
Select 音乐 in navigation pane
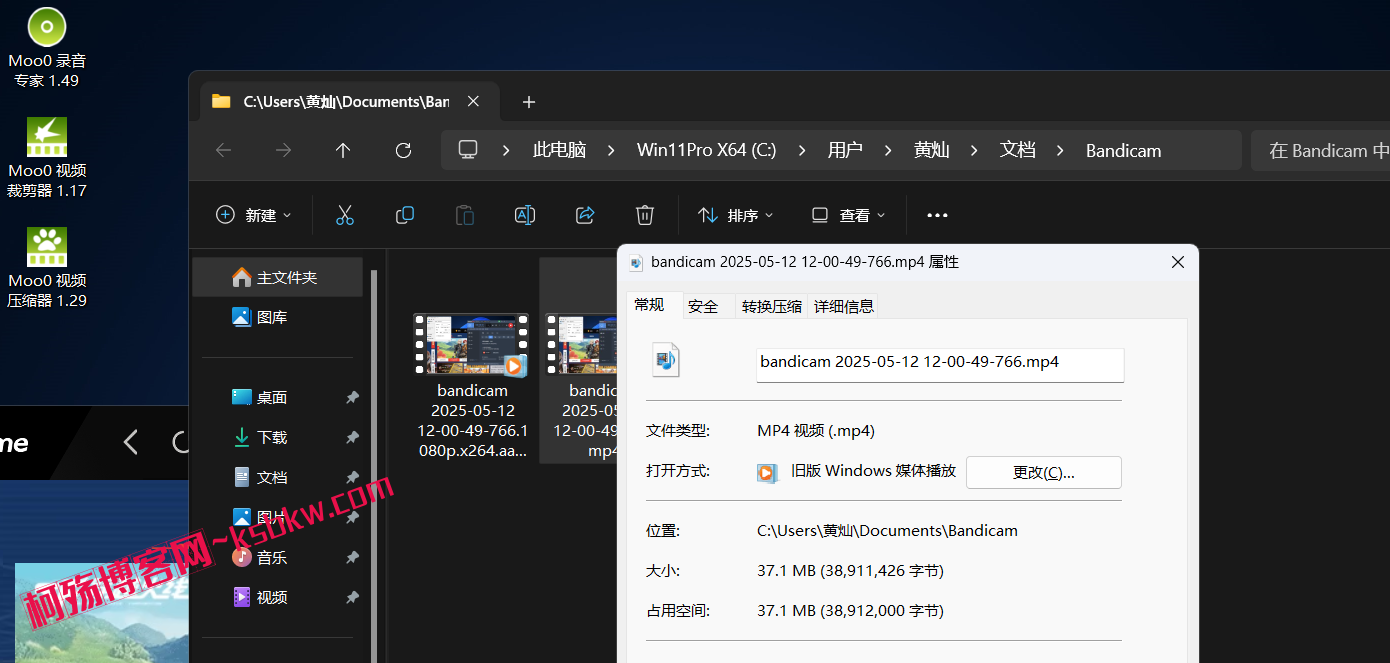[x=277, y=557]
